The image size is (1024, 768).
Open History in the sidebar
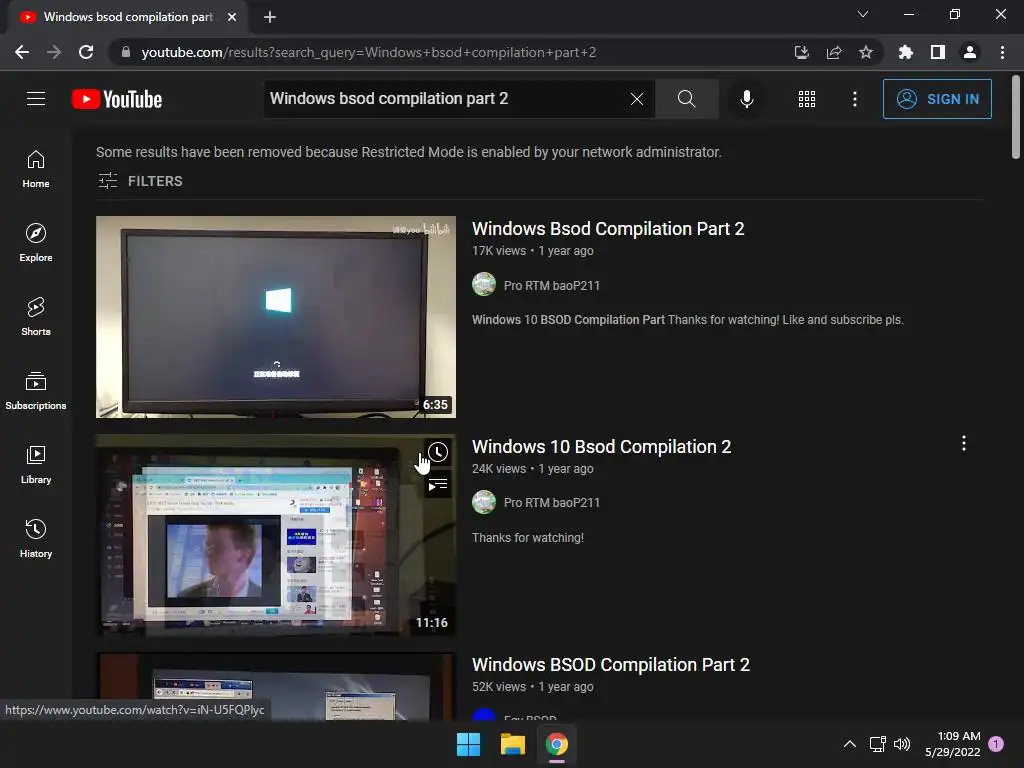pyautogui.click(x=36, y=538)
